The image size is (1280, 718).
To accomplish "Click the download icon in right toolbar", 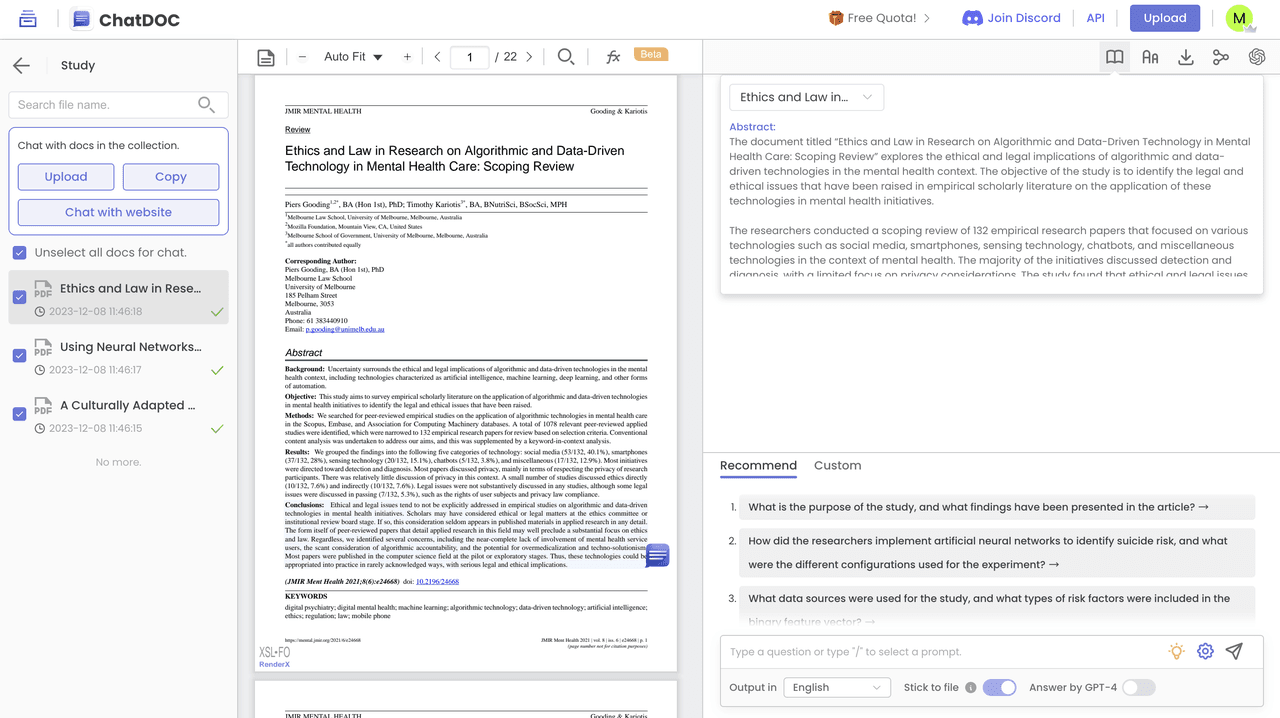I will click(1185, 57).
